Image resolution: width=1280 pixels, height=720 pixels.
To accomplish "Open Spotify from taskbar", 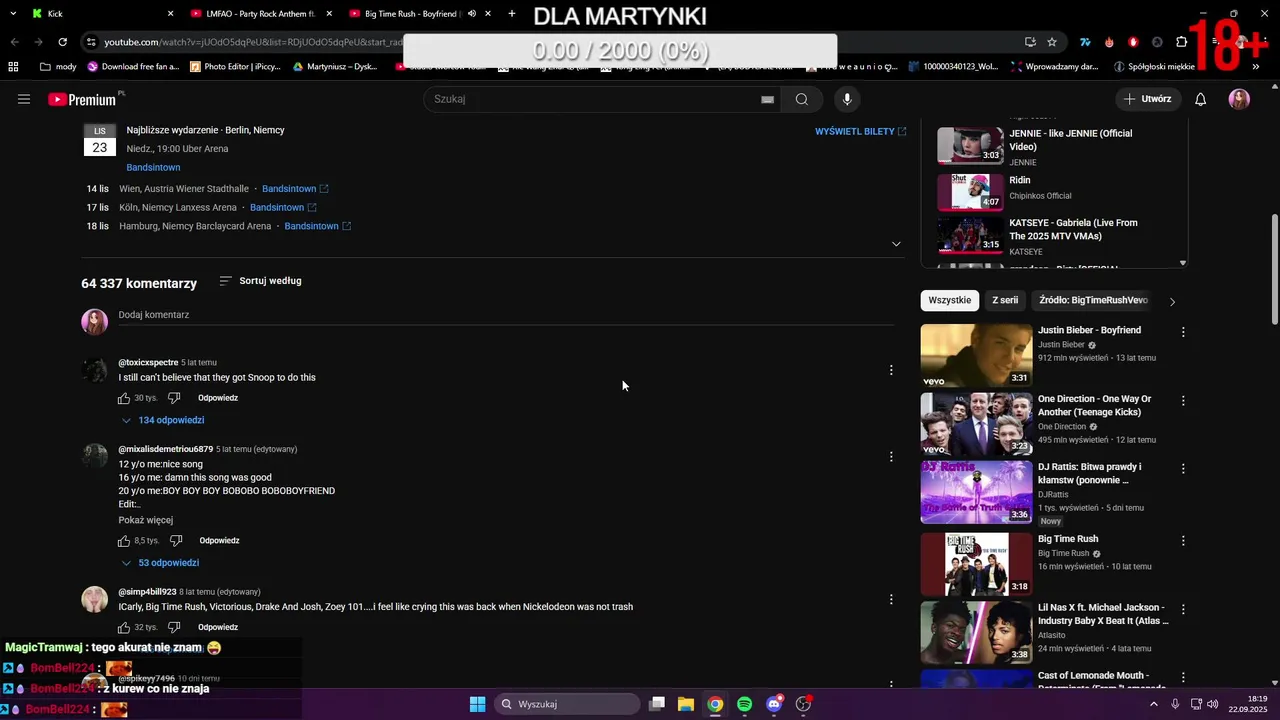I will coord(744,704).
